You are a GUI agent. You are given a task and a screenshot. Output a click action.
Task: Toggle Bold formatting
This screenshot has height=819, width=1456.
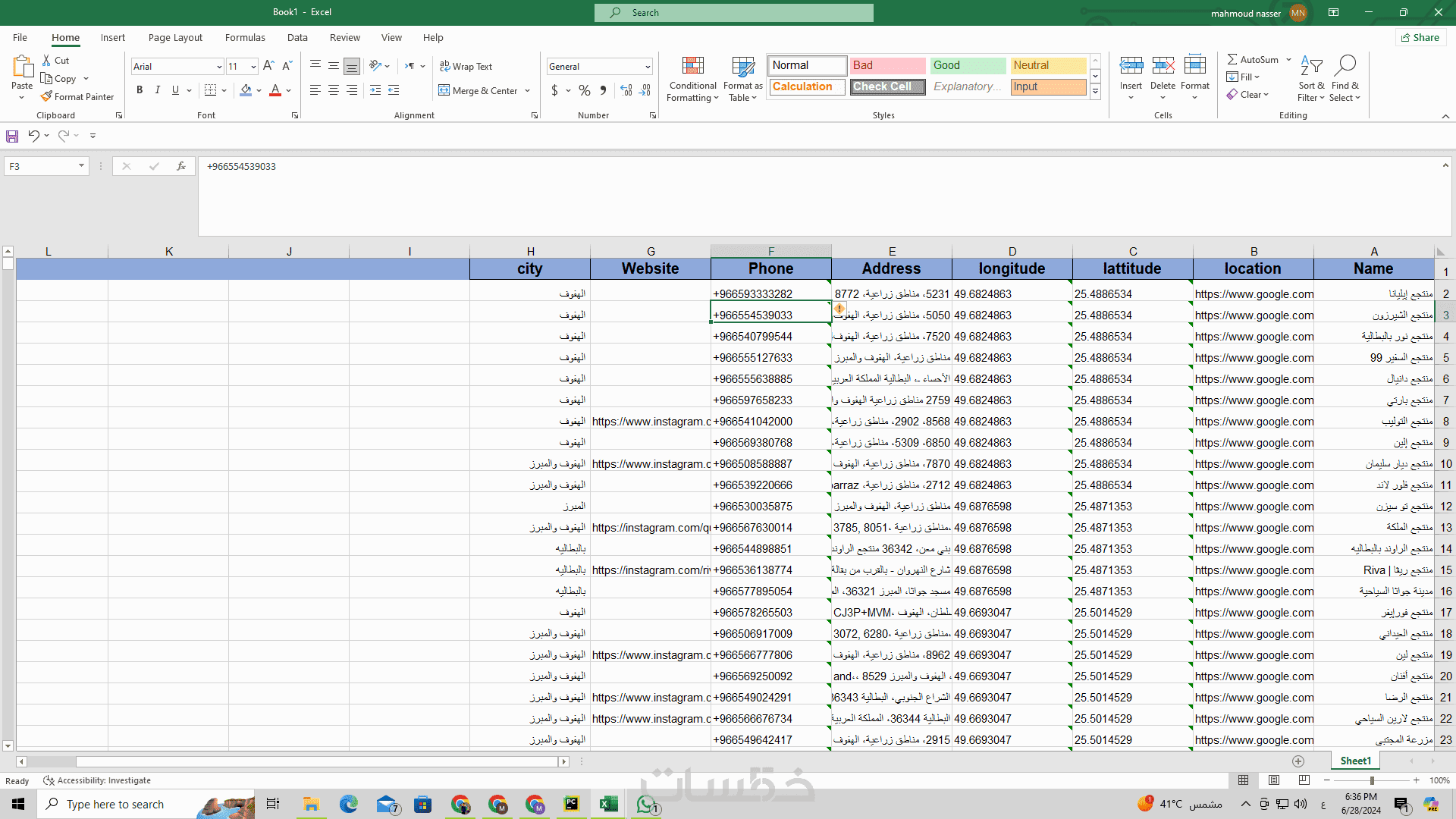coord(140,90)
